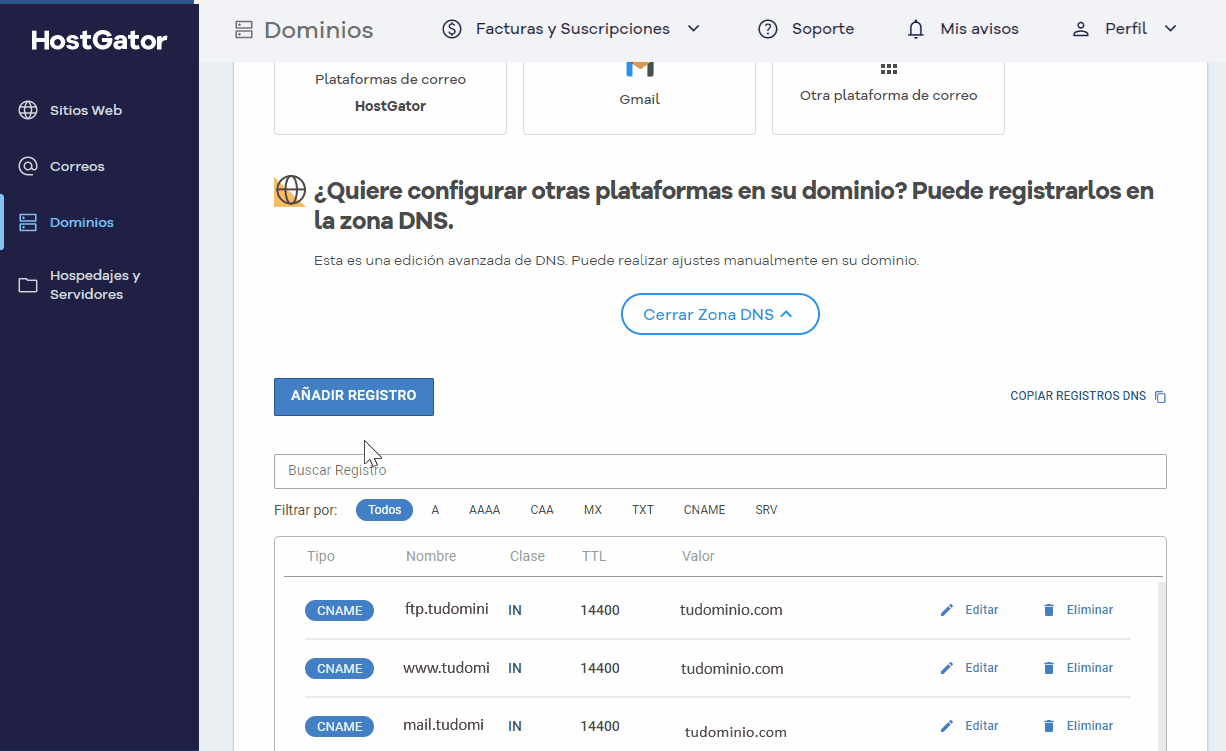This screenshot has height=751, width=1226.
Task: Click the globe icon beside the DNS heading
Action: (x=289, y=191)
